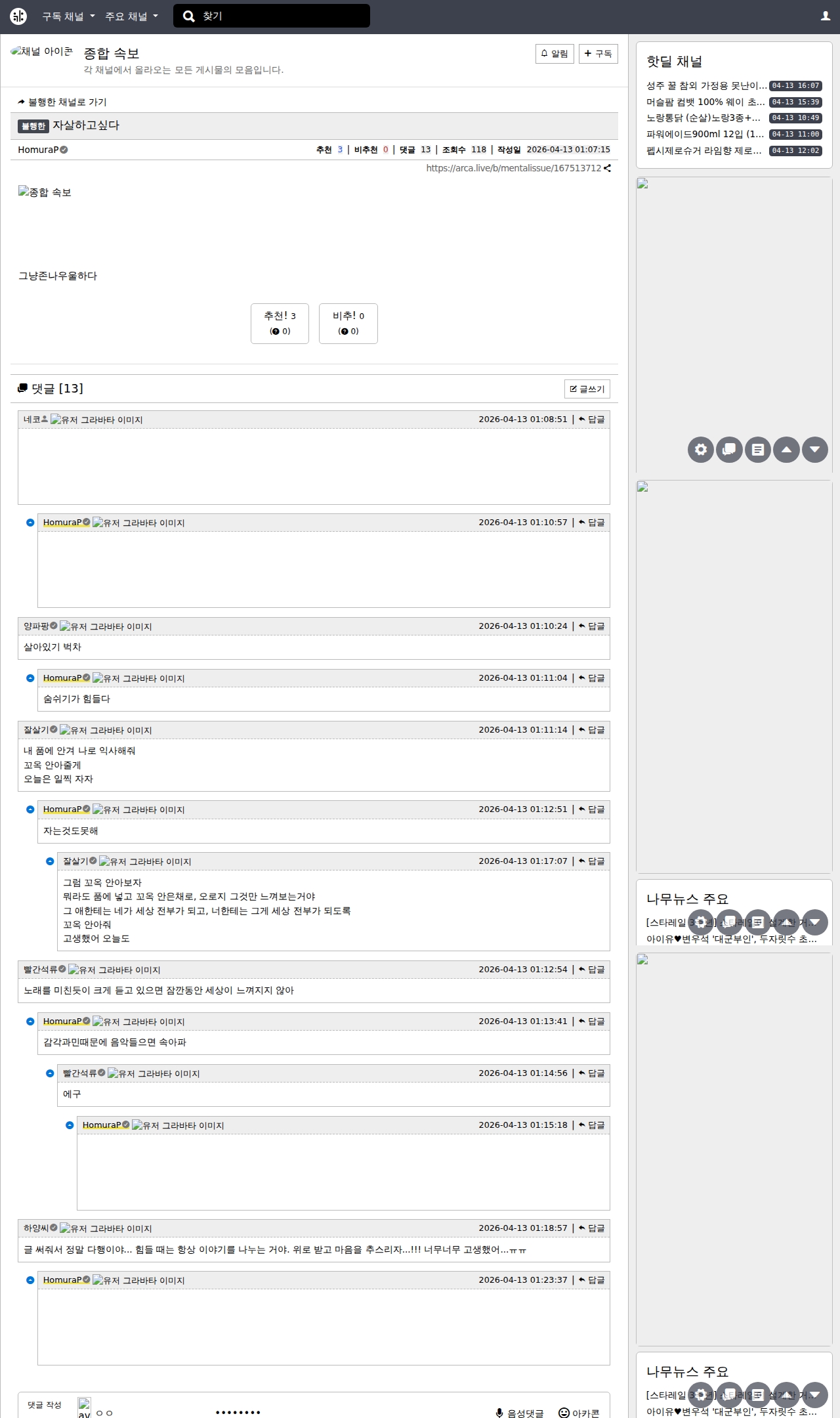The height and width of the screenshot is (1418, 840).
Task: Click the 글쓰기 button in the comments header
Action: [587, 389]
